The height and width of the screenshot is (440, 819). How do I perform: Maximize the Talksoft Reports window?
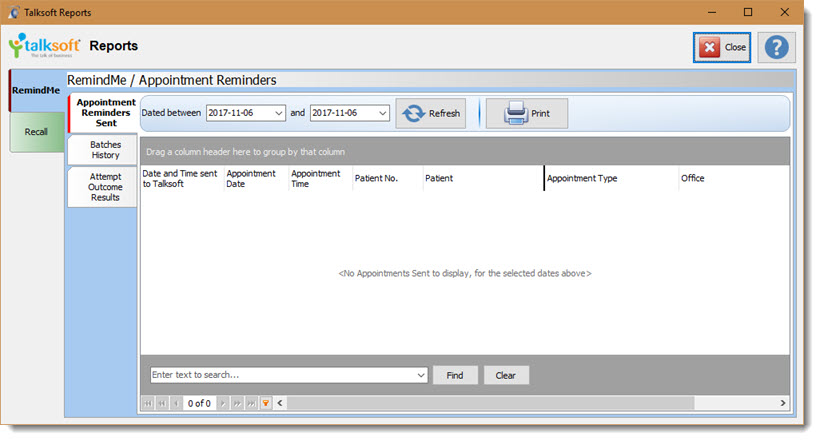pyautogui.click(x=748, y=12)
